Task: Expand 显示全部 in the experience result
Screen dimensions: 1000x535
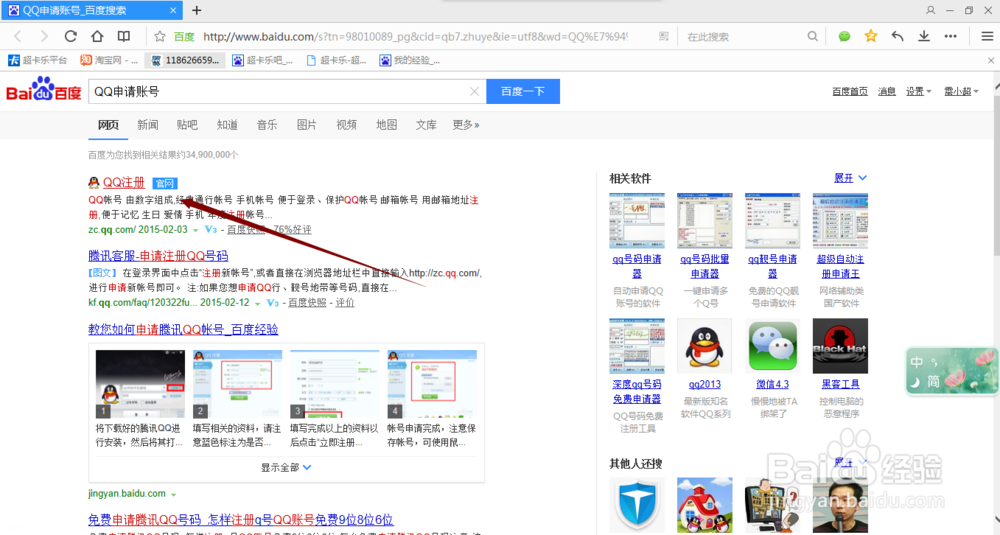Action: click(x=286, y=467)
